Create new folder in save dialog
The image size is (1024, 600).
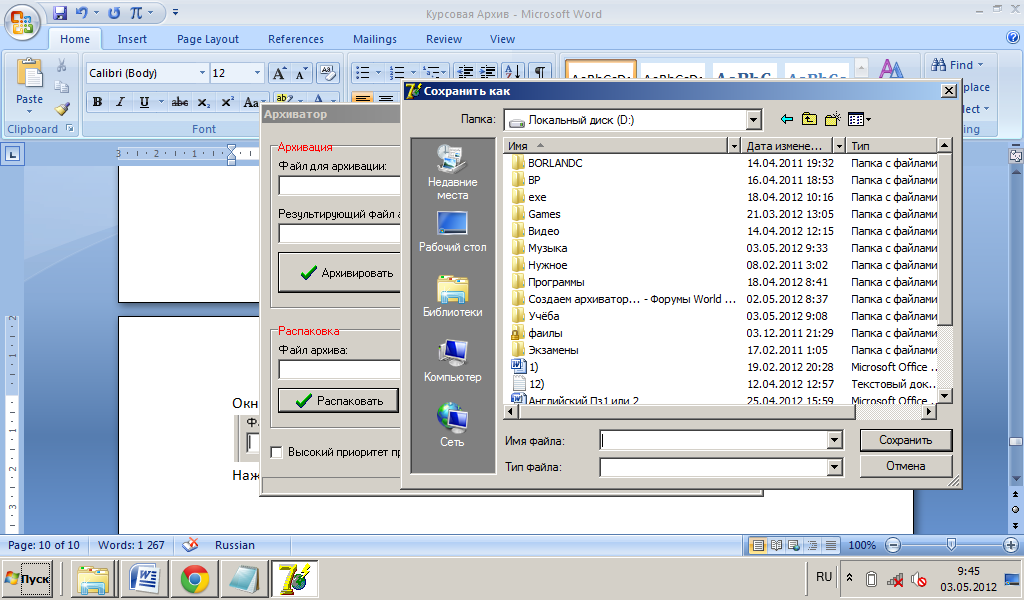(x=832, y=119)
